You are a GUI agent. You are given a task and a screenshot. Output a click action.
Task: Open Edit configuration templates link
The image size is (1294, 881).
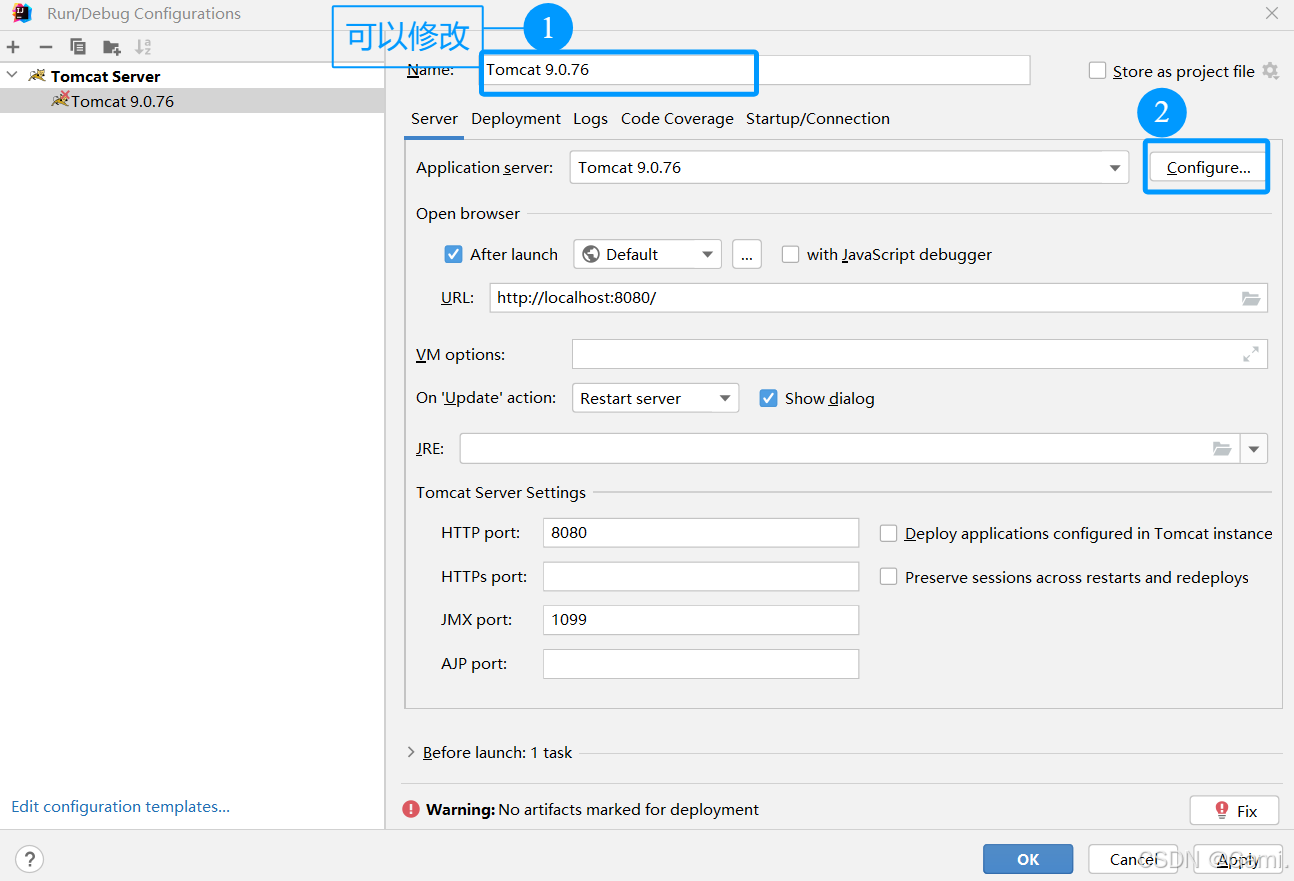click(x=121, y=807)
